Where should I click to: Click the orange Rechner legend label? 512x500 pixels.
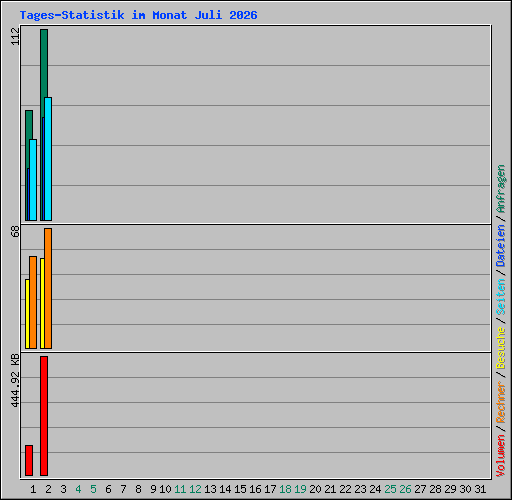(501, 402)
